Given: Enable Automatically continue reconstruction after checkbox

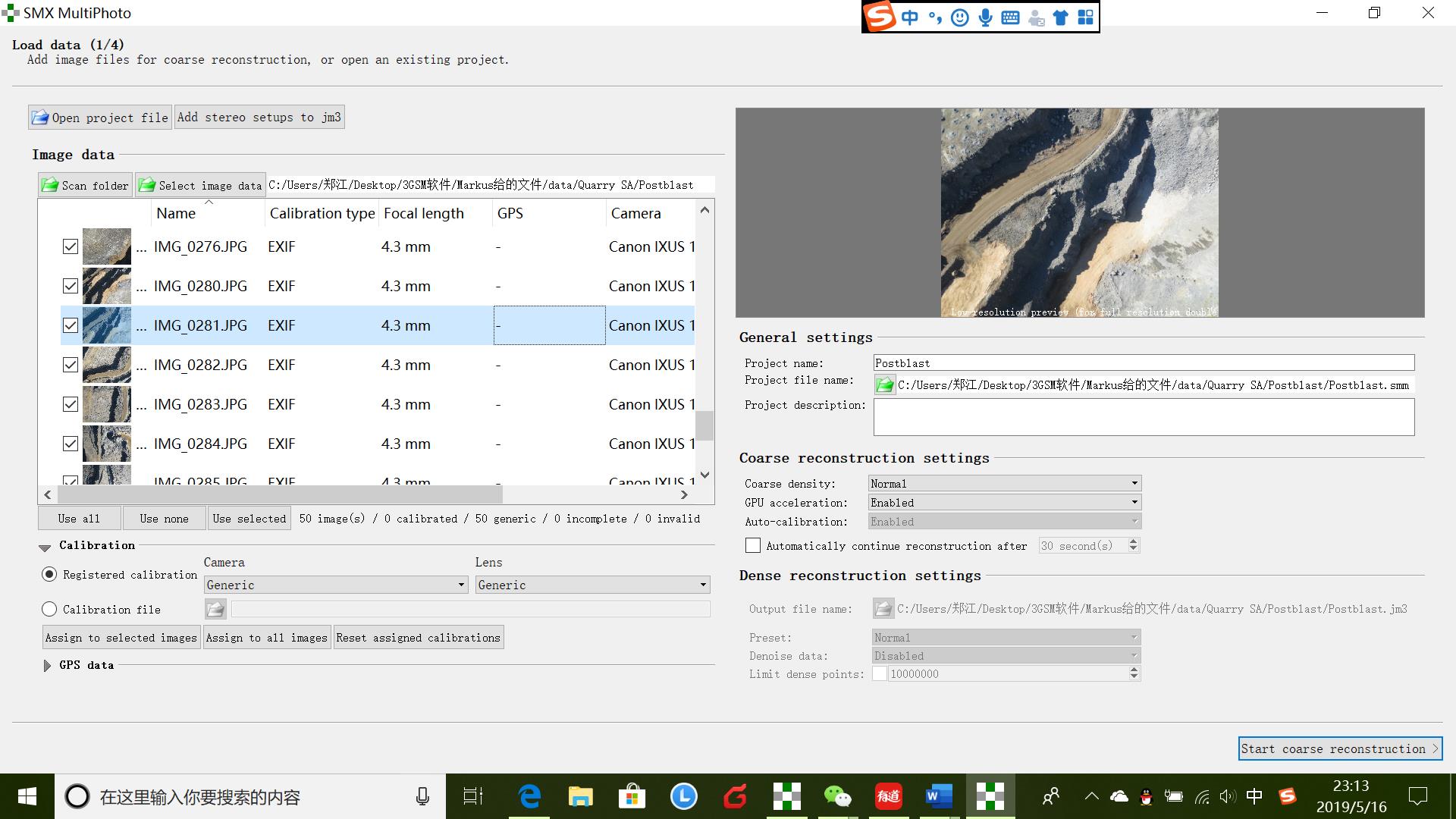Looking at the screenshot, I should (753, 545).
